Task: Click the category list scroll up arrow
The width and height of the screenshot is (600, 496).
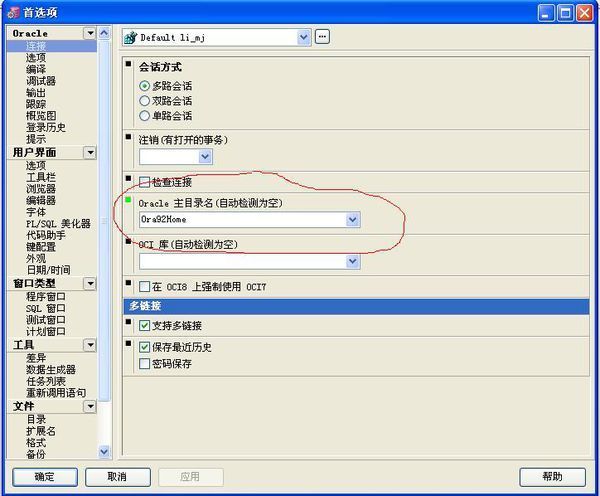Action: [x=104, y=33]
